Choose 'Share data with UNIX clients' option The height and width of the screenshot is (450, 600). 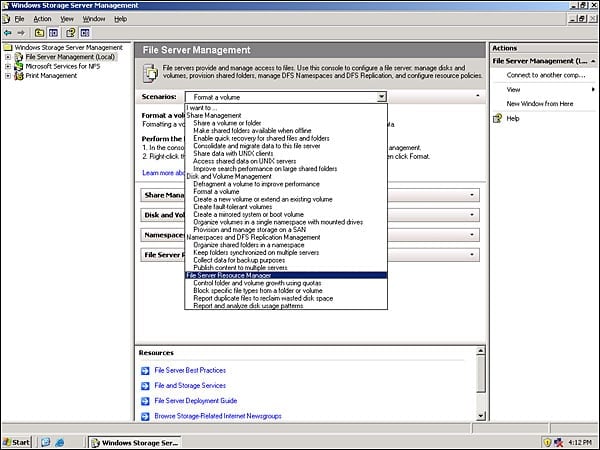pos(233,154)
